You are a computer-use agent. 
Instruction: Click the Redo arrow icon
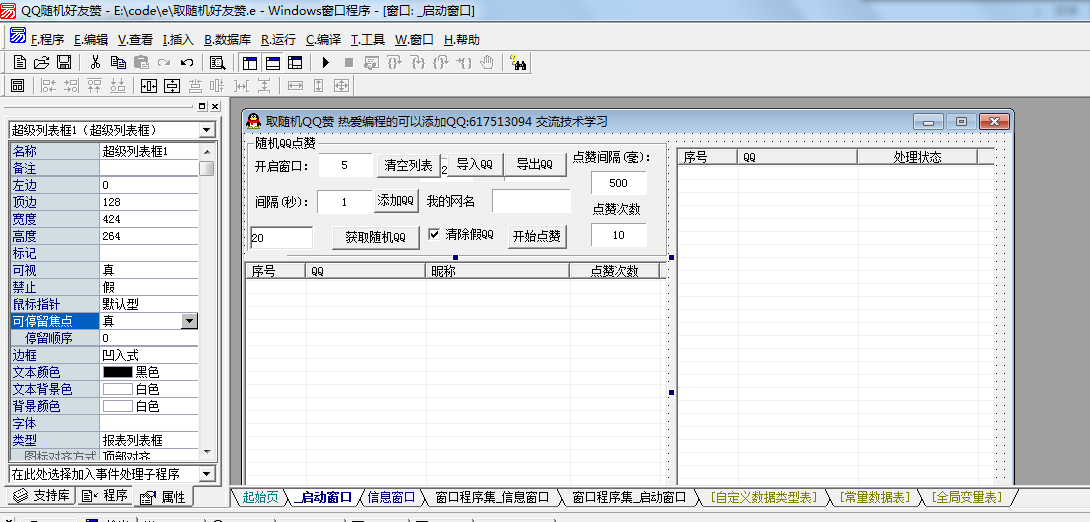pyautogui.click(x=164, y=63)
